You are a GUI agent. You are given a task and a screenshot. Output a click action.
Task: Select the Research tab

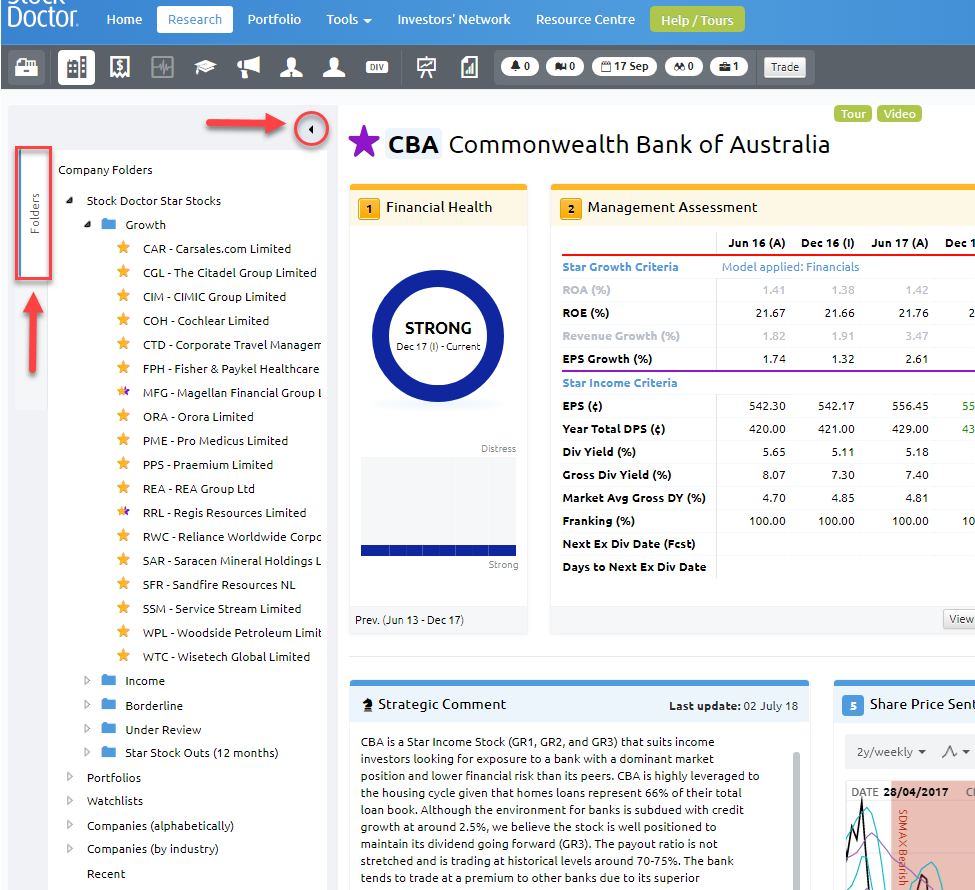pos(195,20)
